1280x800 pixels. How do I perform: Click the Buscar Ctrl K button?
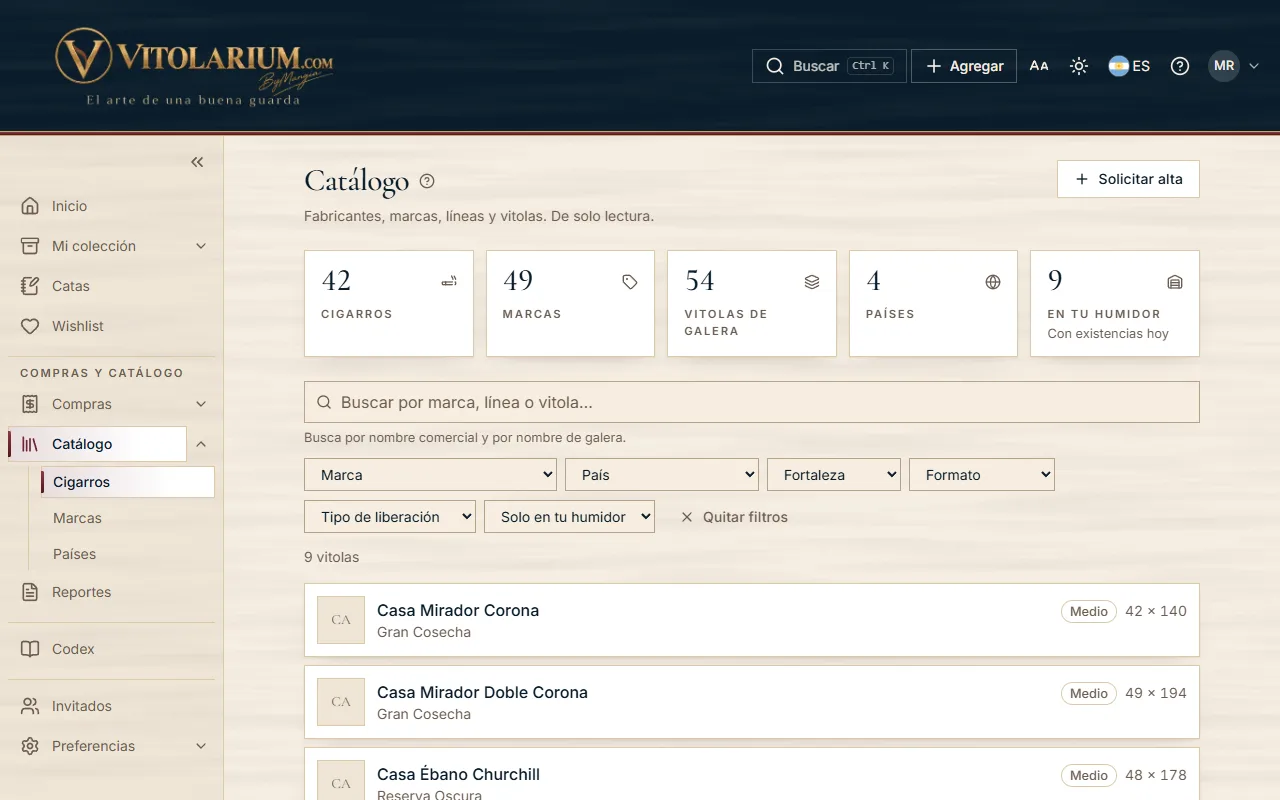click(x=829, y=66)
